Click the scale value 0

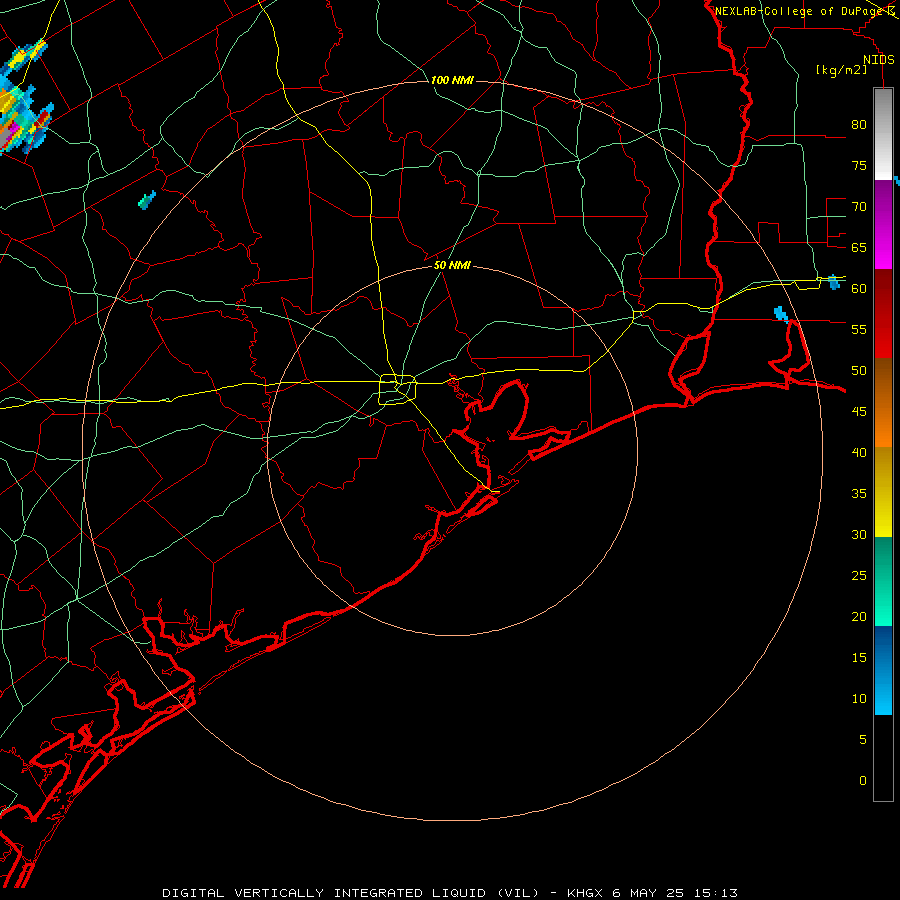point(863,781)
